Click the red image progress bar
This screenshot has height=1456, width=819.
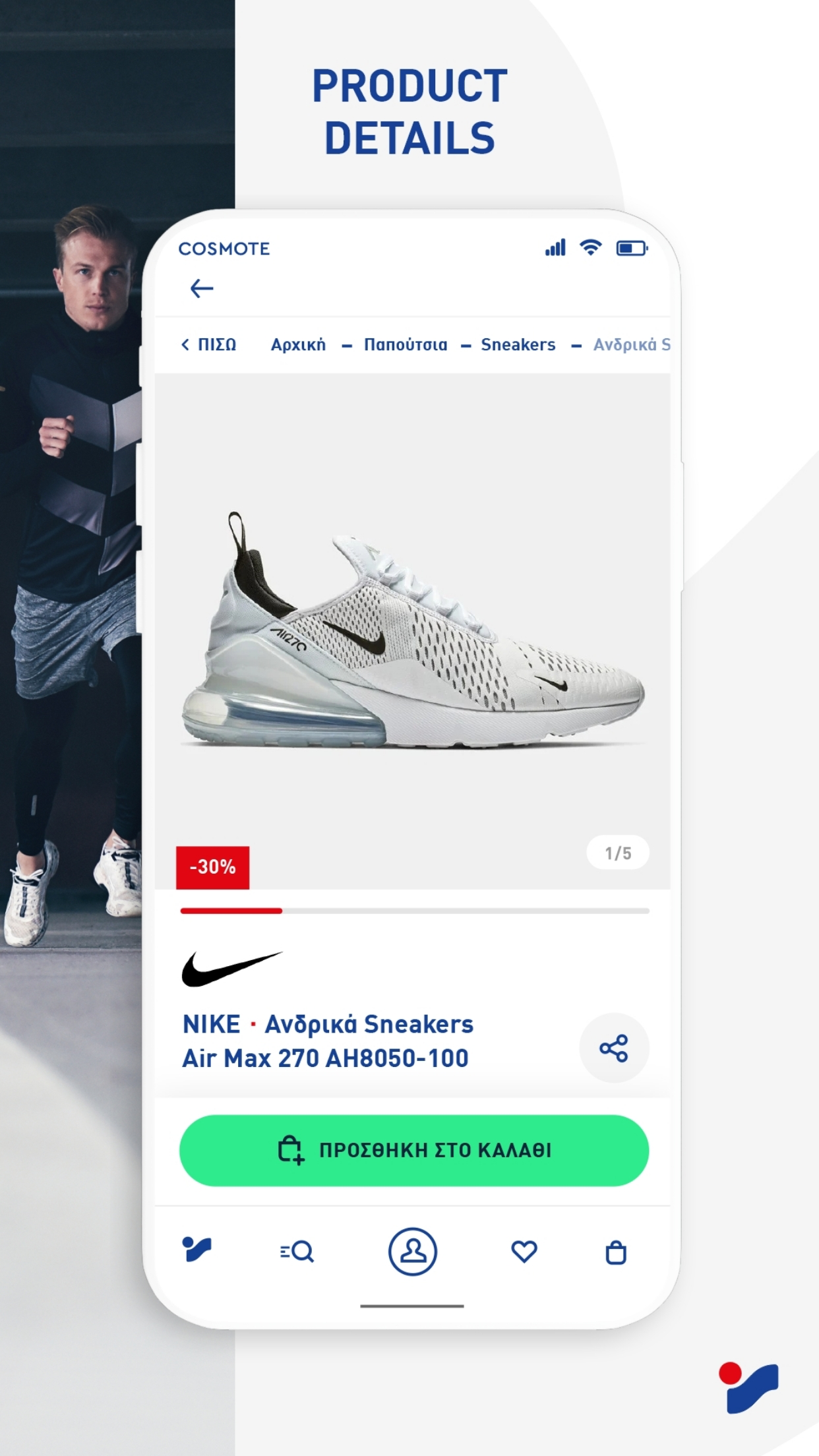coord(231,911)
